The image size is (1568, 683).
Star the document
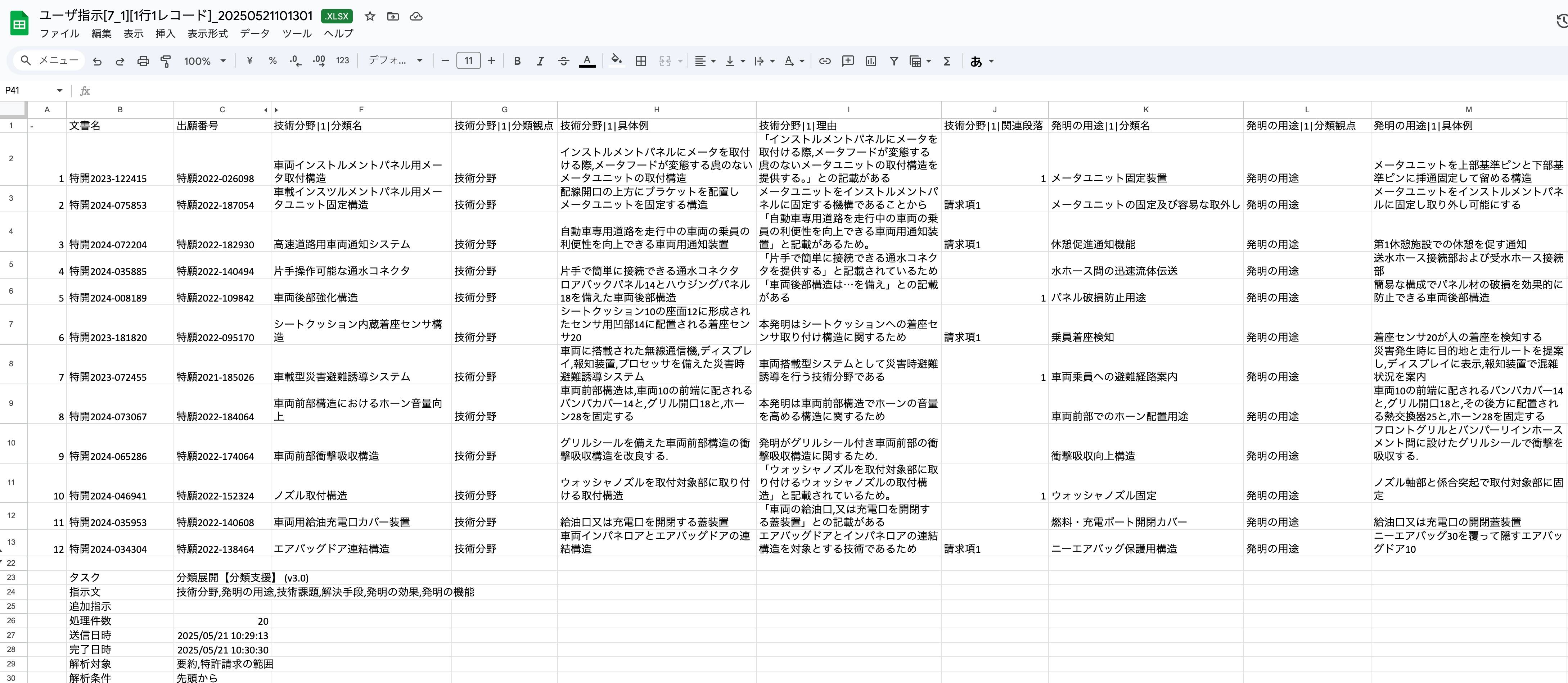tap(369, 17)
